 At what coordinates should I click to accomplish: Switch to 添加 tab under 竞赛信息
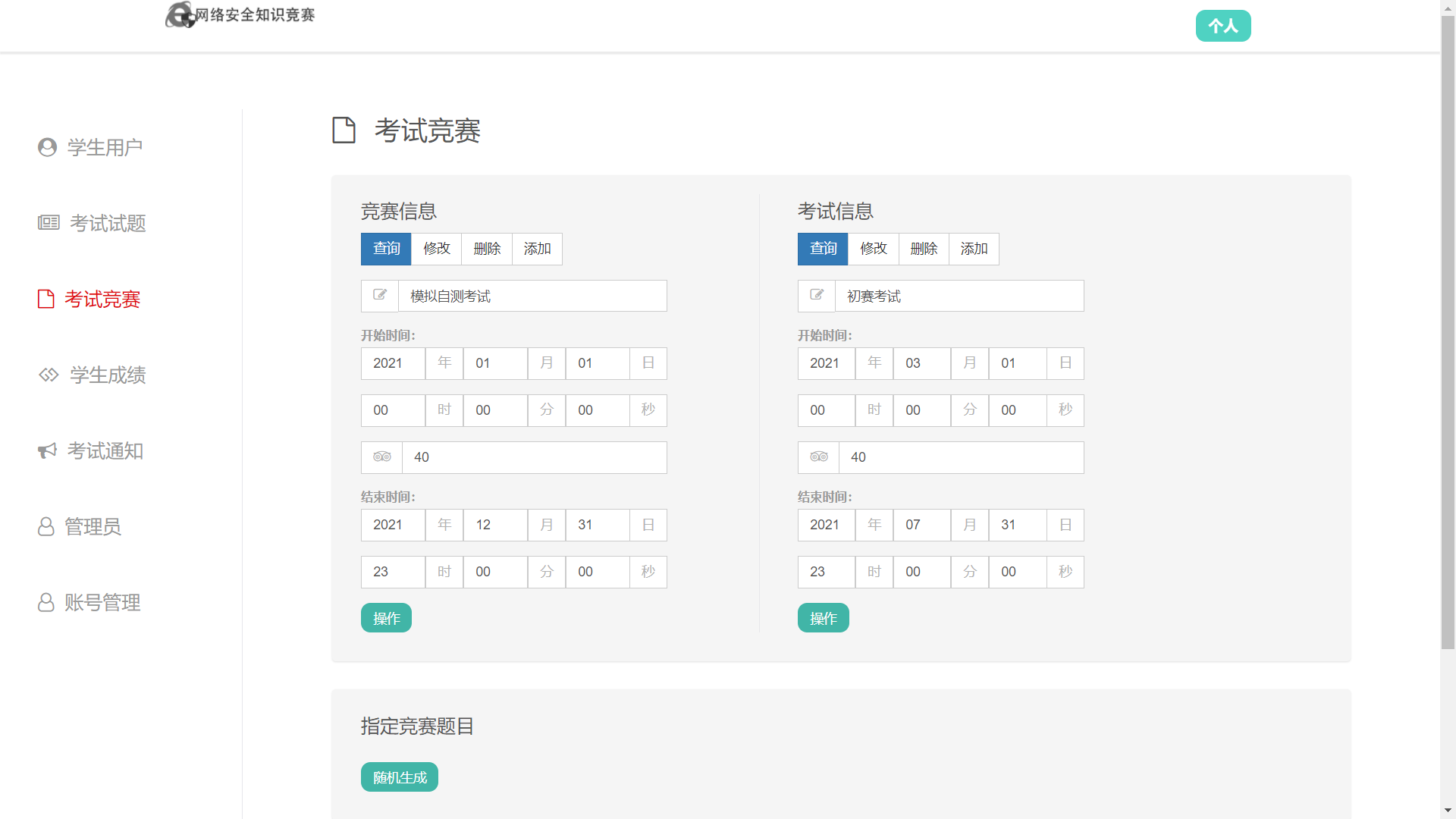click(537, 249)
